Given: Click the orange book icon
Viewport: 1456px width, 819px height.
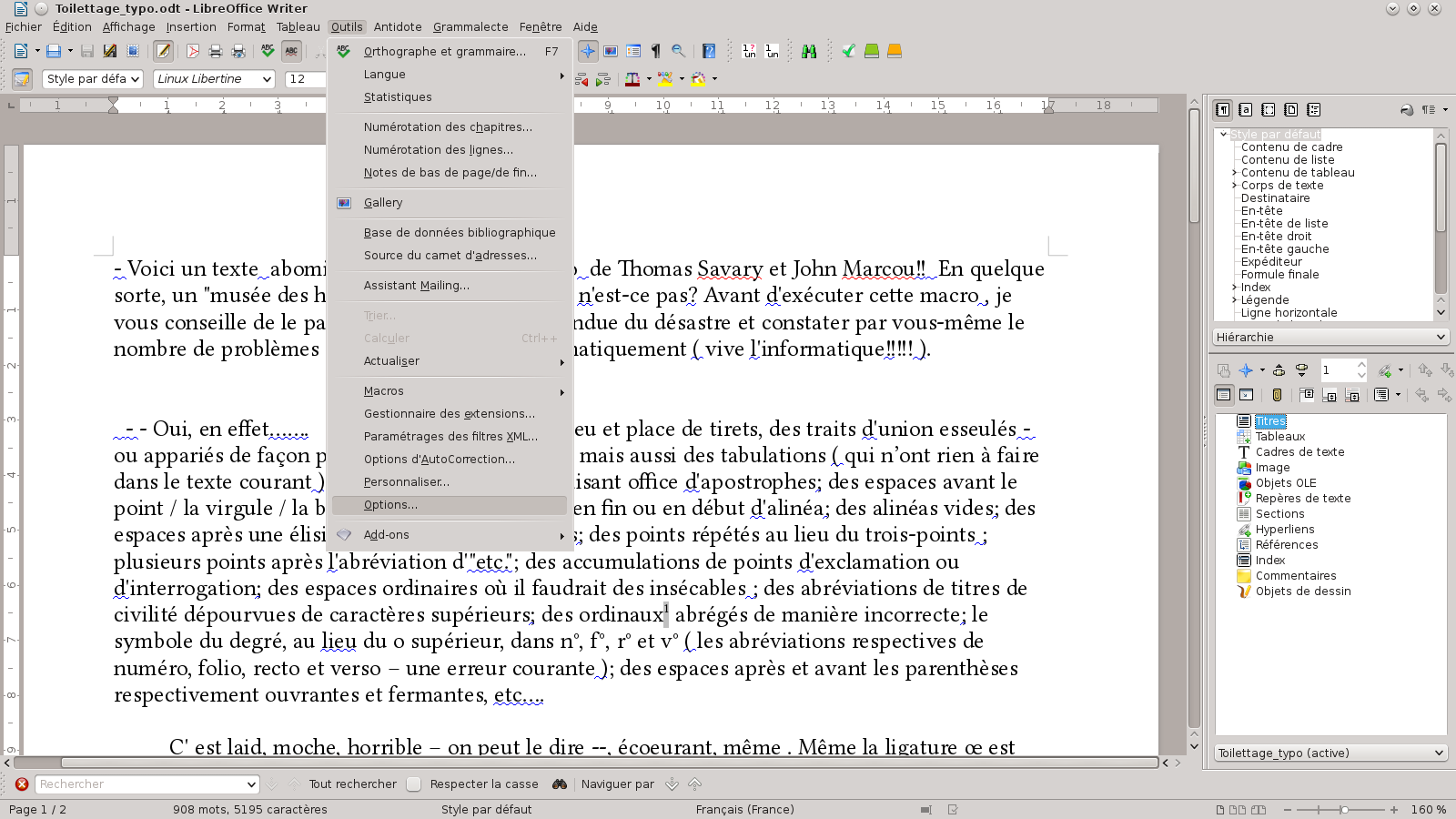Looking at the screenshot, I should pyautogui.click(x=895, y=51).
